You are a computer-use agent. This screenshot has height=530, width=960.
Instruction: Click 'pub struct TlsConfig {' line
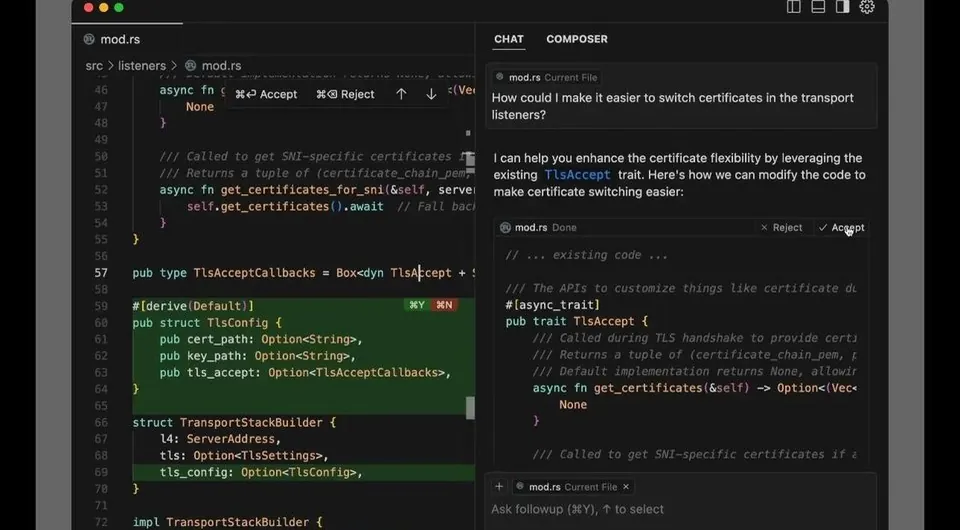(x=207, y=323)
